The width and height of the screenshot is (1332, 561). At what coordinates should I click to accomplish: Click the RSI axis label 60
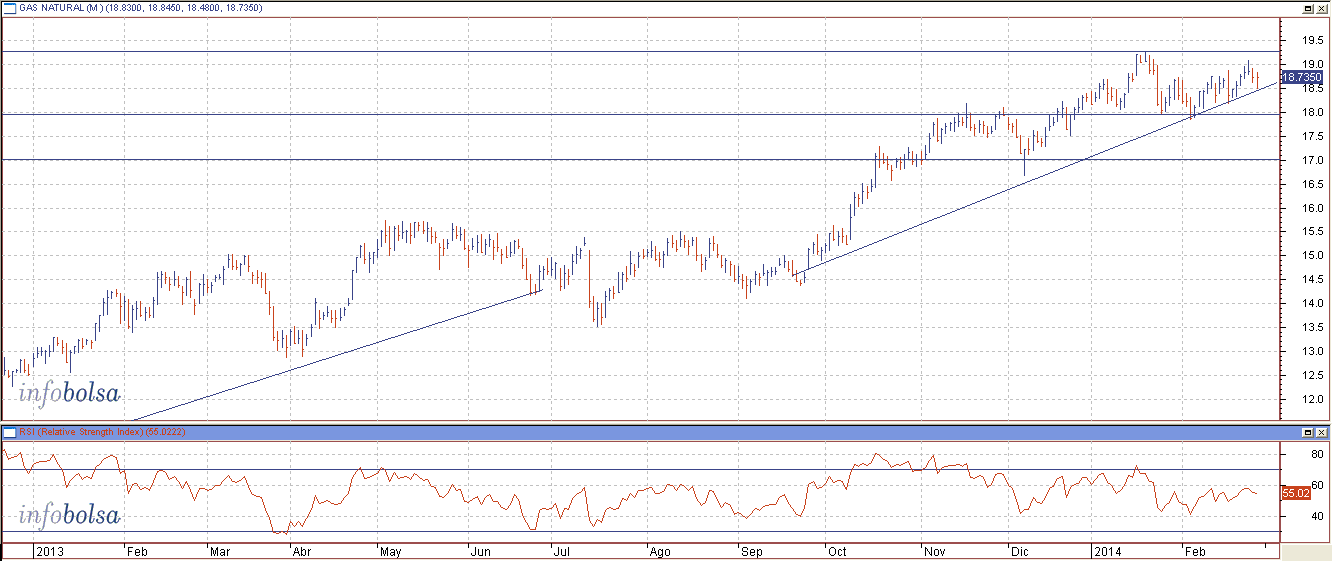click(x=1318, y=485)
